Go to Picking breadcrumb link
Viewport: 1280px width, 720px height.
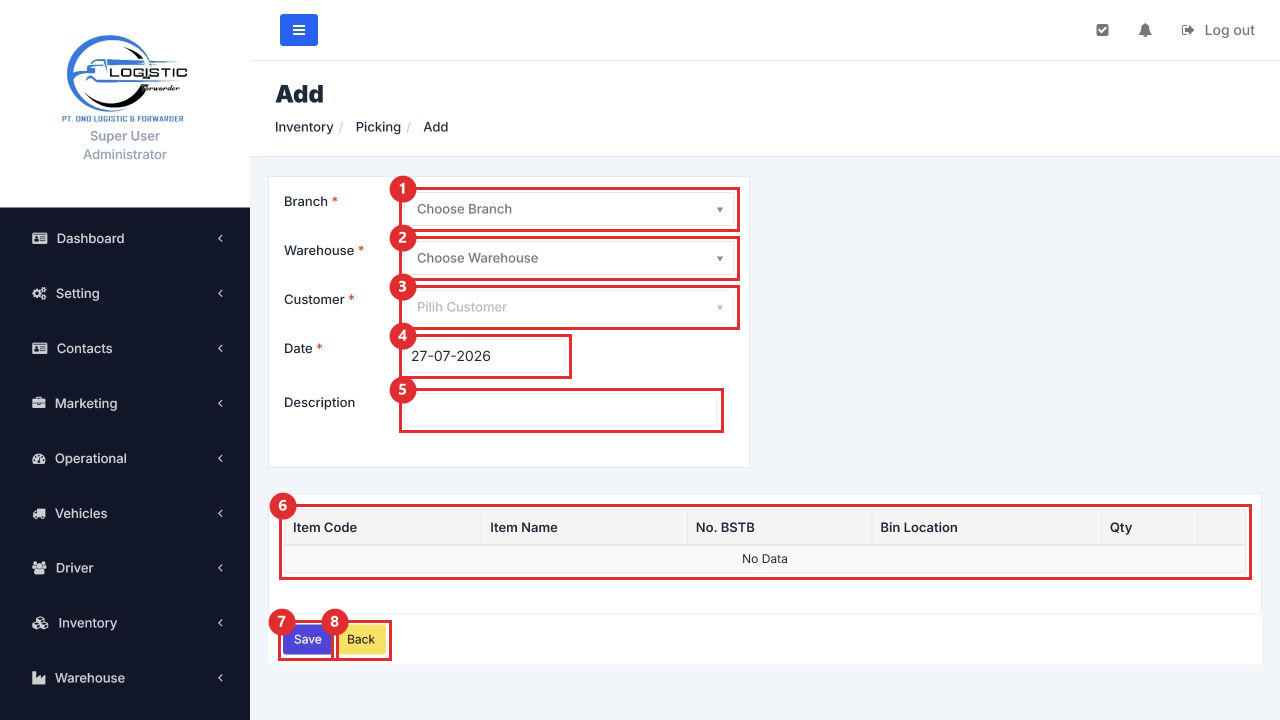378,127
